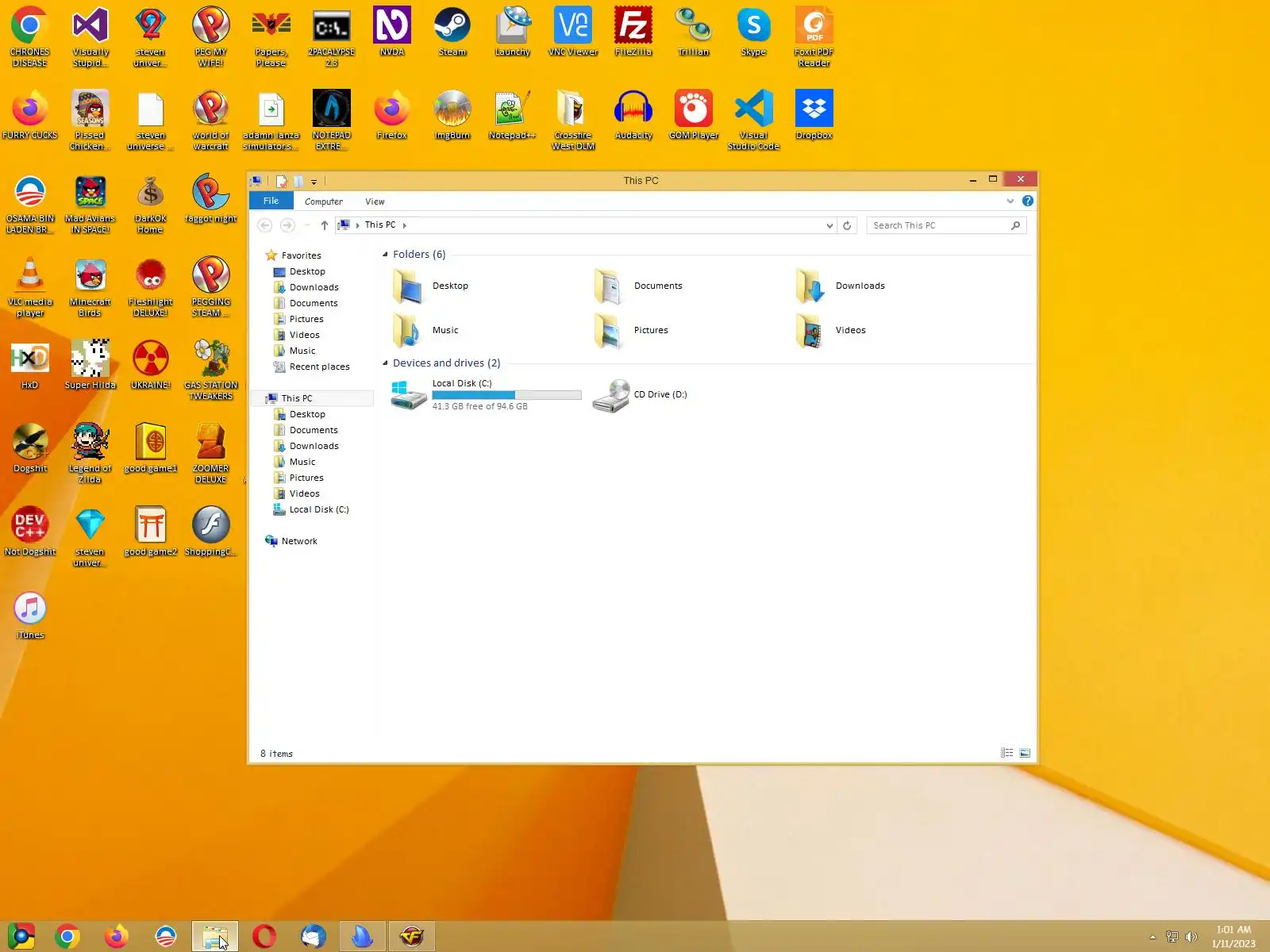Refresh the This PC address bar location
The image size is (1270, 952).
[847, 225]
